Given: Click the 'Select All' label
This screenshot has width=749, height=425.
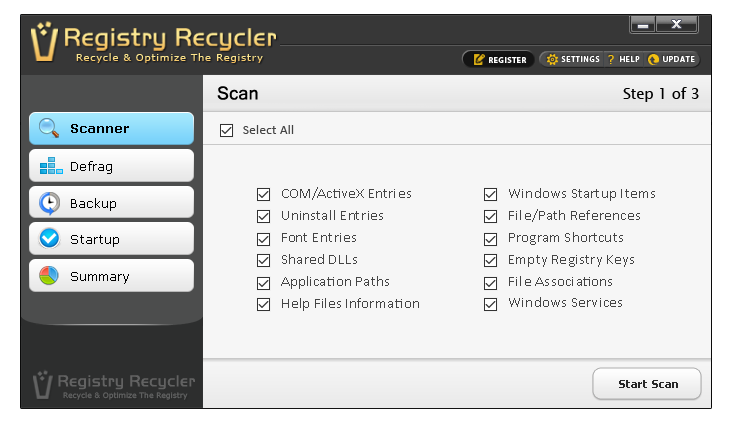Looking at the screenshot, I should click(268, 130).
